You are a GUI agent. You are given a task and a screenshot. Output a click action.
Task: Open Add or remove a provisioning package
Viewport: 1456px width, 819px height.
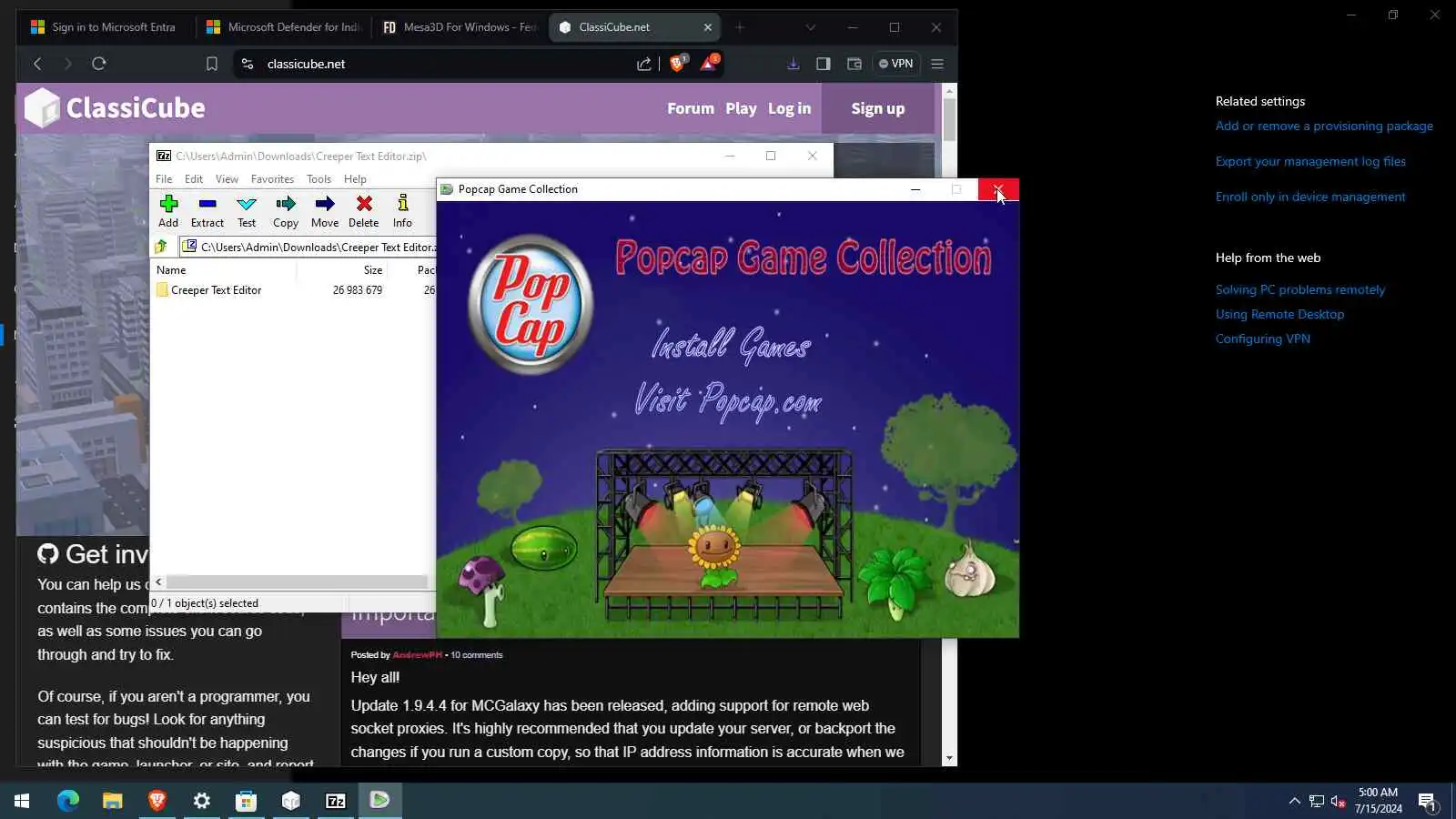click(1324, 126)
